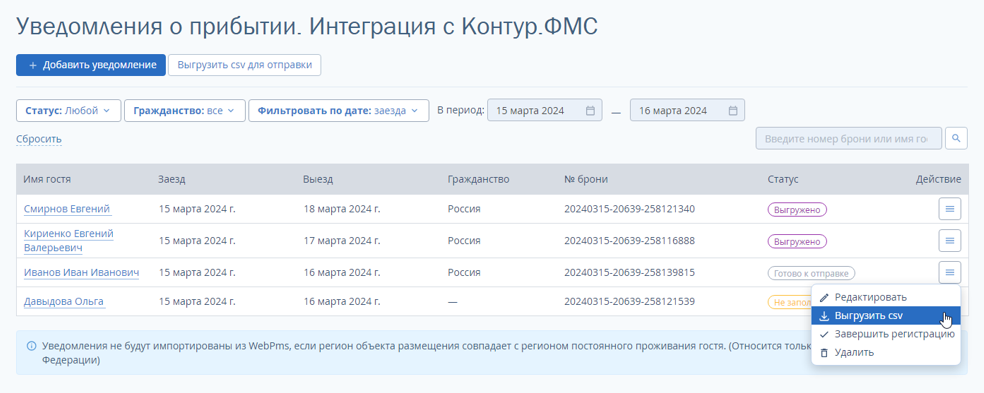This screenshot has height=393, width=984.
Task: Click Выгрузить csv для отправки button
Action: 245,65
